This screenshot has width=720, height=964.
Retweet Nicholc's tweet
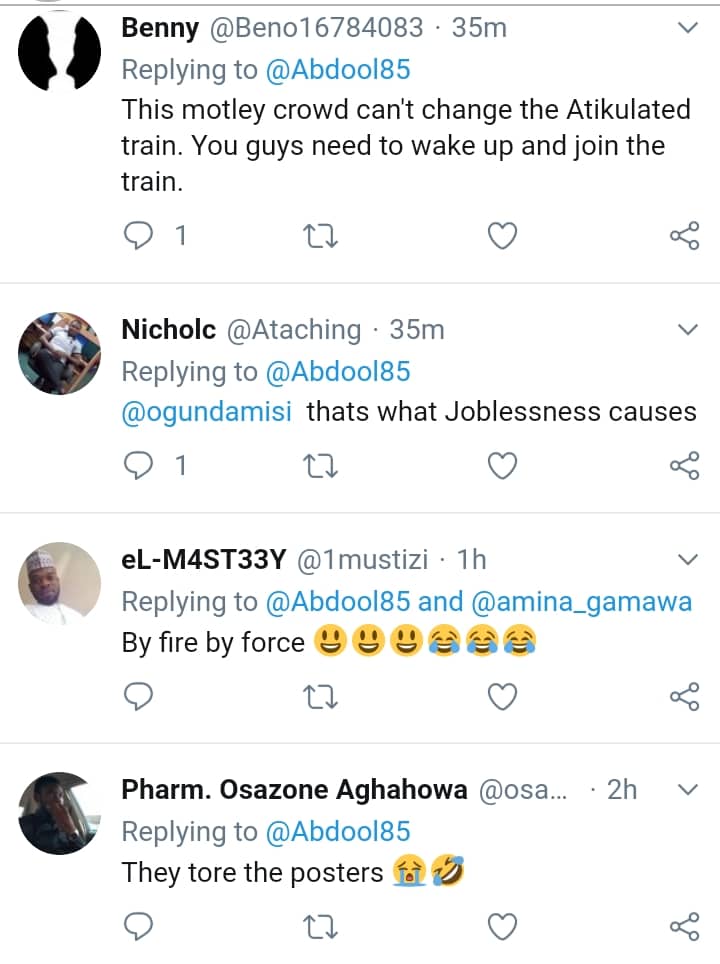pyautogui.click(x=322, y=465)
